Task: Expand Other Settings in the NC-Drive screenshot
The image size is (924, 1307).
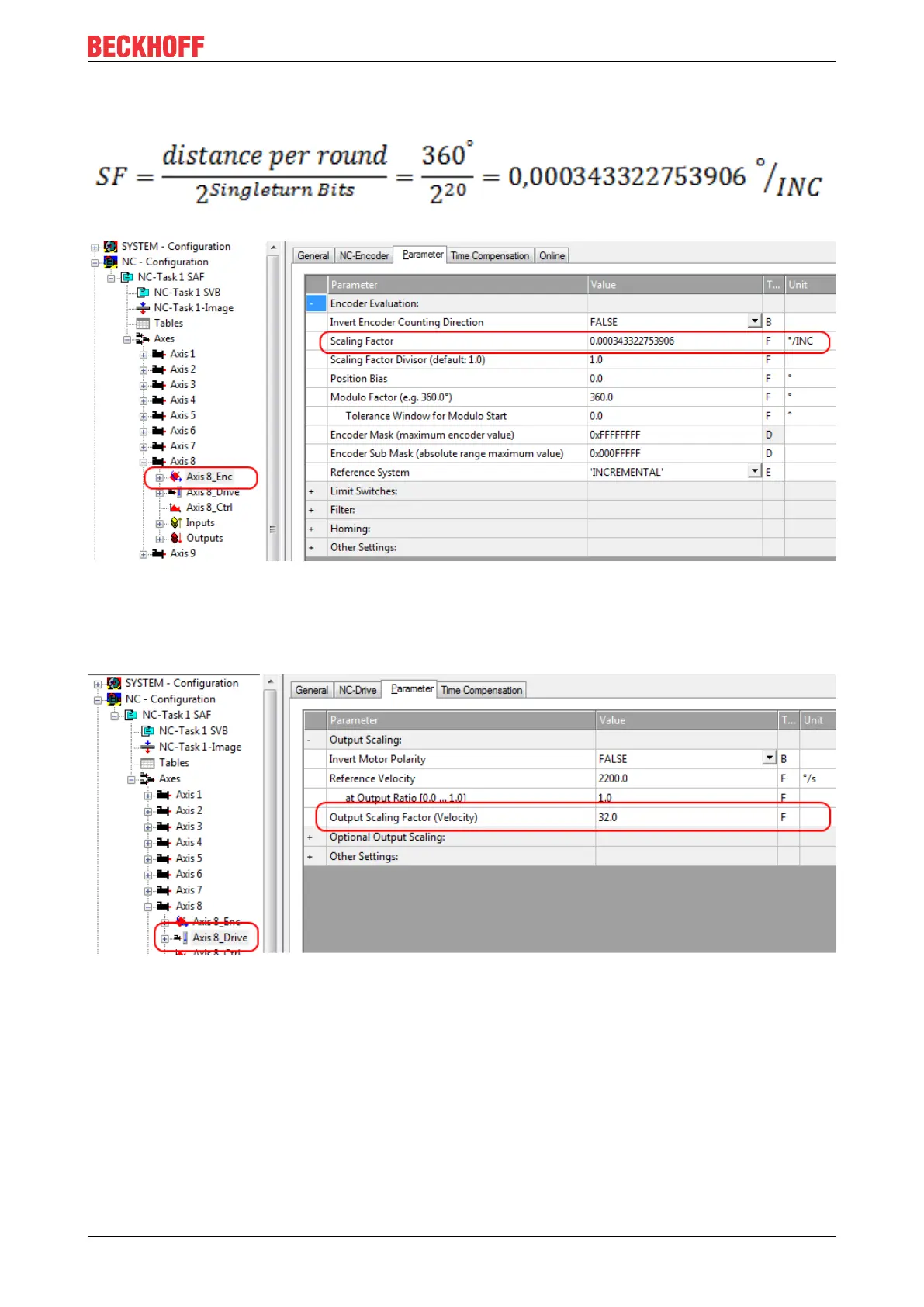Action: [x=310, y=857]
